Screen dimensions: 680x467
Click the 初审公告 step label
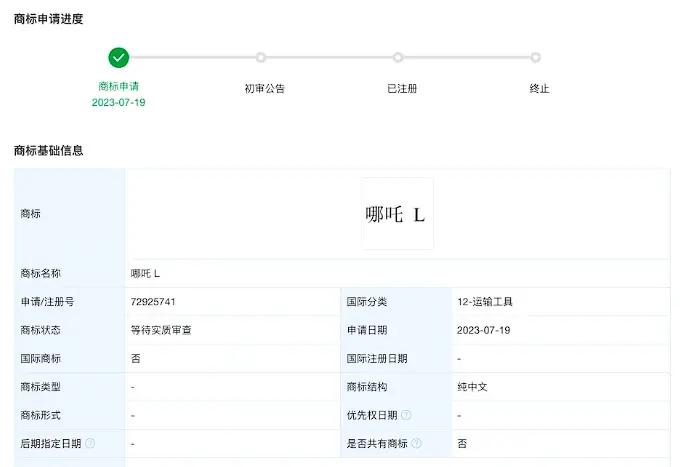264,88
